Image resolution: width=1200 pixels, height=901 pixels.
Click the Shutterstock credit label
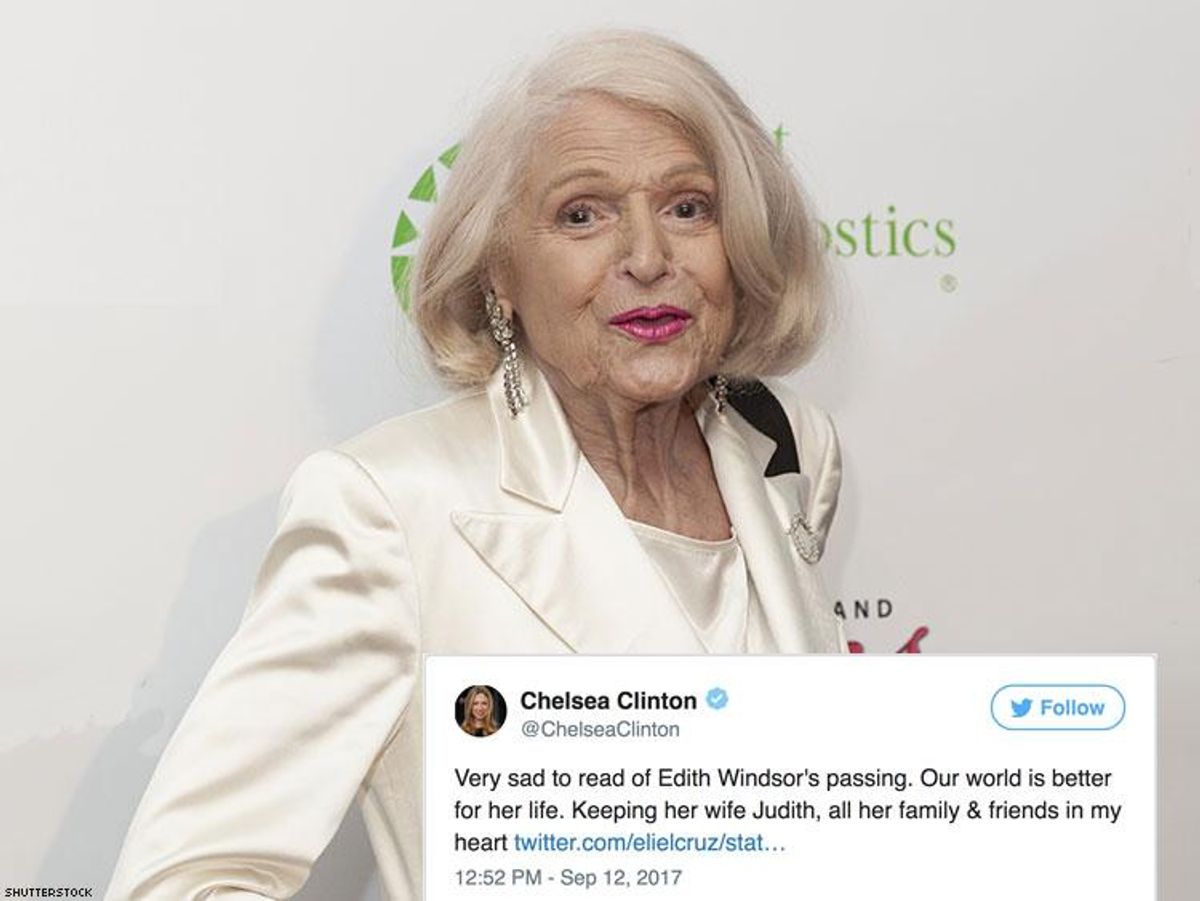[48, 892]
